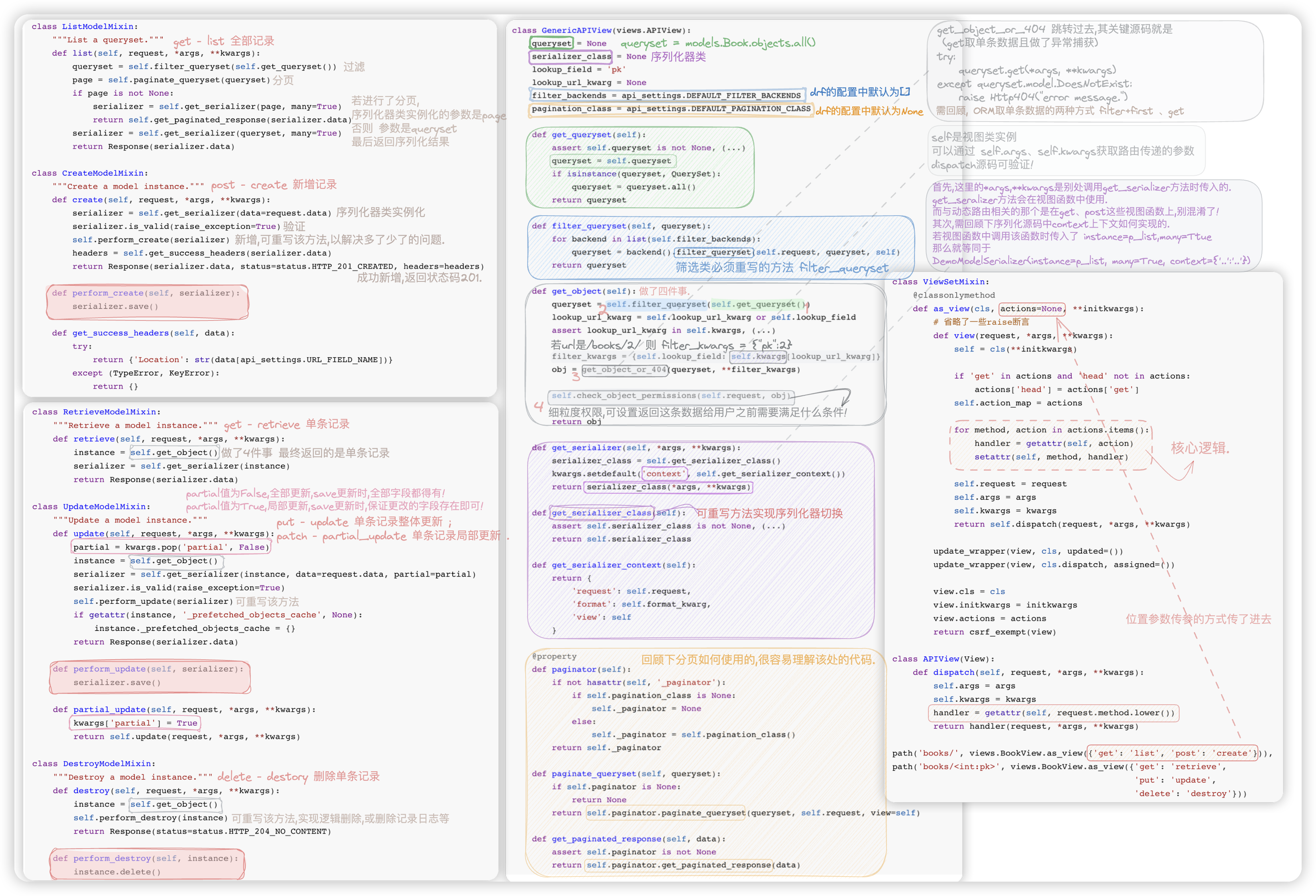Screen dimensions: 1316x896
Task: Click the red perform_update method box
Action: tap(150, 676)
